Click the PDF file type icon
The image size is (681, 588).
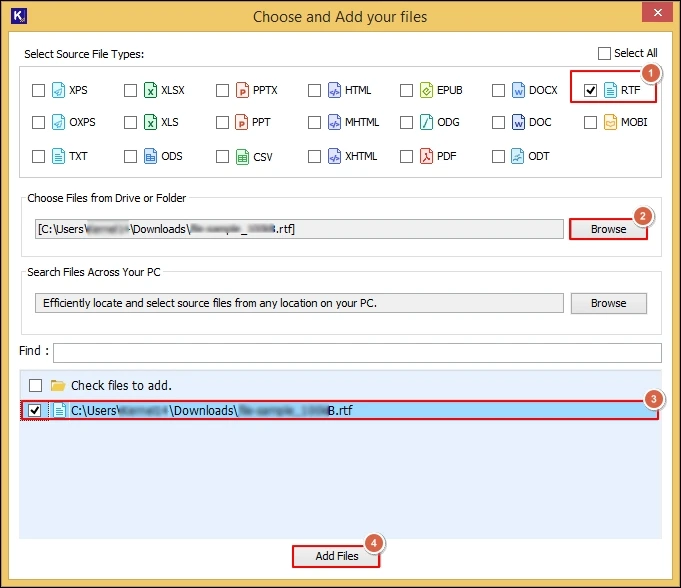click(x=426, y=156)
